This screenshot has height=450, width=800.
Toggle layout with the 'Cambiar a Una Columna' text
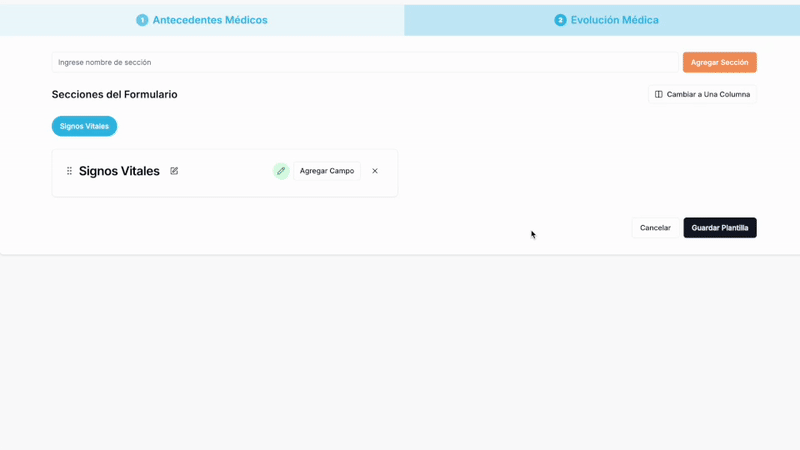tap(708, 95)
